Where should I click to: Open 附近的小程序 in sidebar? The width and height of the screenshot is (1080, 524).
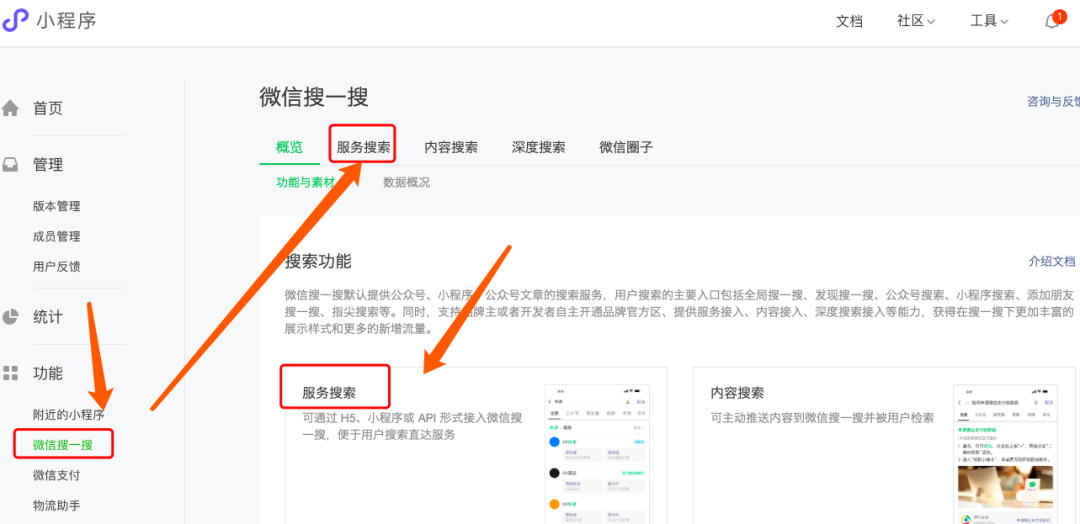pos(68,415)
